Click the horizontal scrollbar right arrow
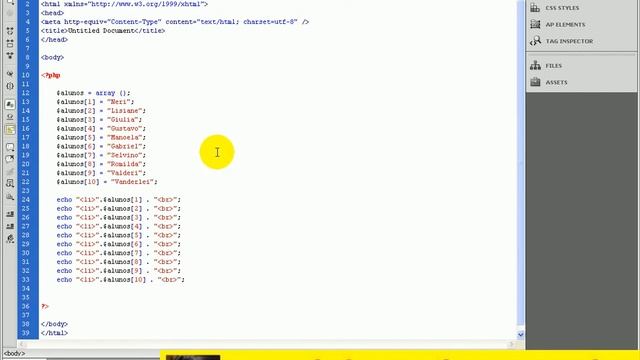Image resolution: width=640 pixels, height=360 pixels. [x=511, y=344]
